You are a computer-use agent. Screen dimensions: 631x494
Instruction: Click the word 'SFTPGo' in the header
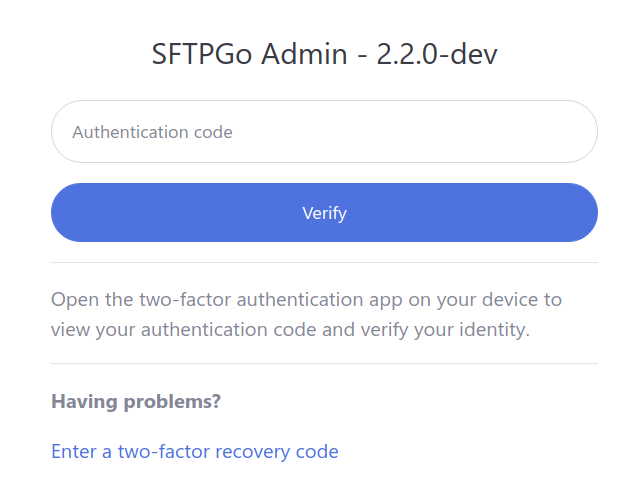203,54
